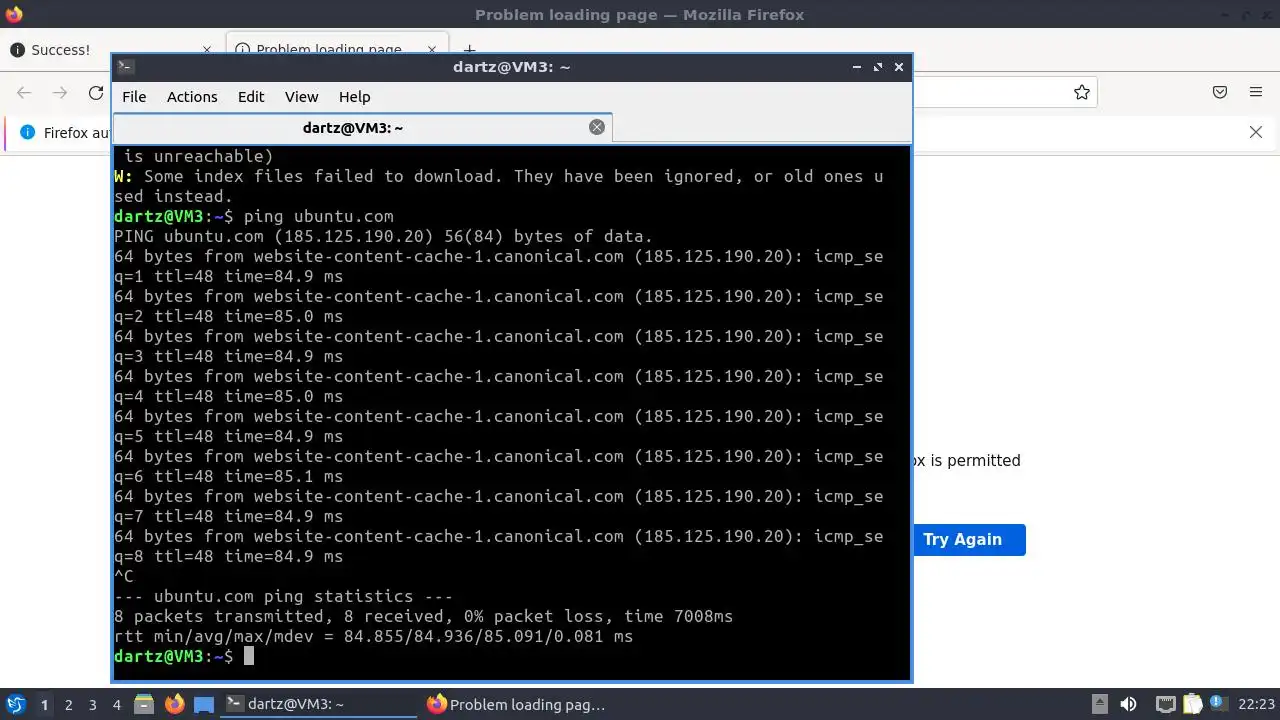Save to Pocket in the Firefox toolbar
Viewport: 1280px width, 720px height.
click(1220, 92)
